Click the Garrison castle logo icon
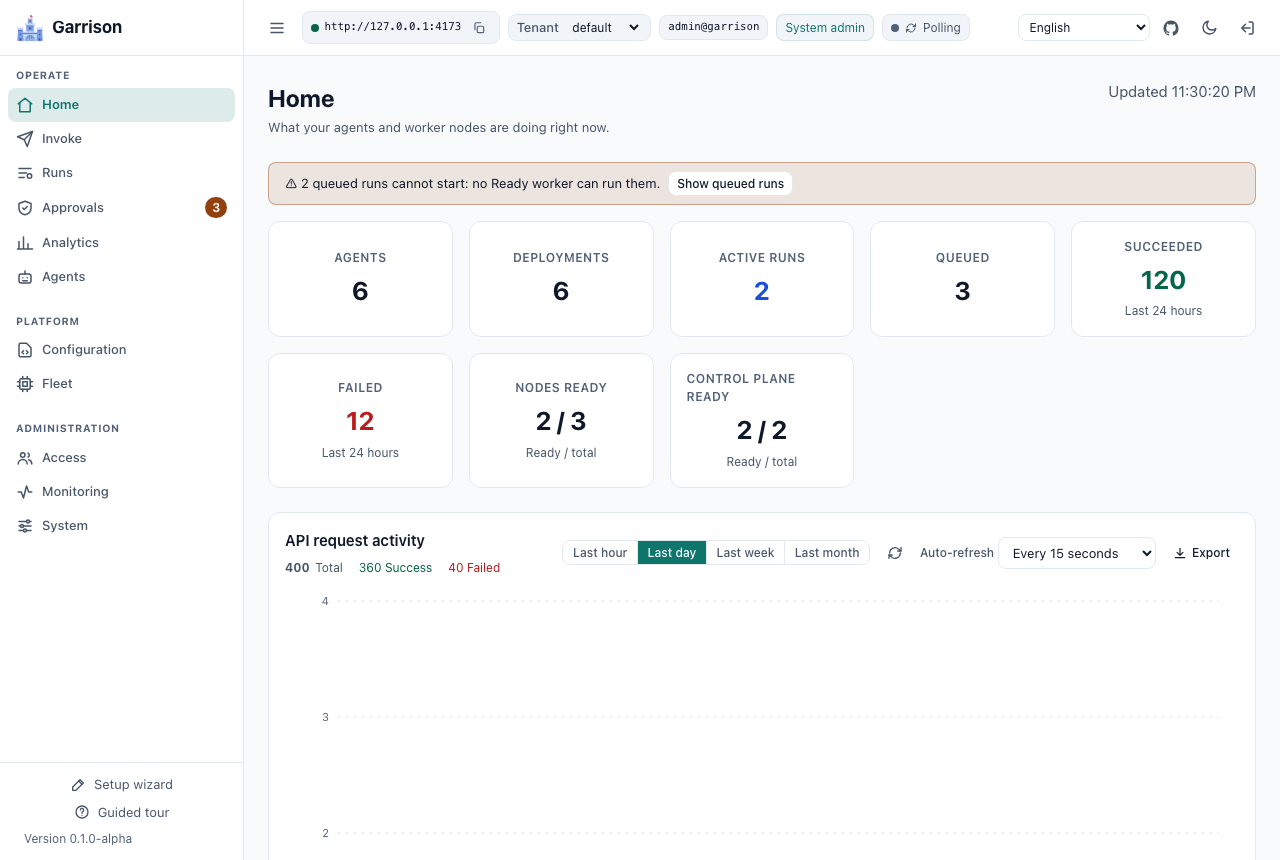The width and height of the screenshot is (1280, 860). click(x=31, y=28)
